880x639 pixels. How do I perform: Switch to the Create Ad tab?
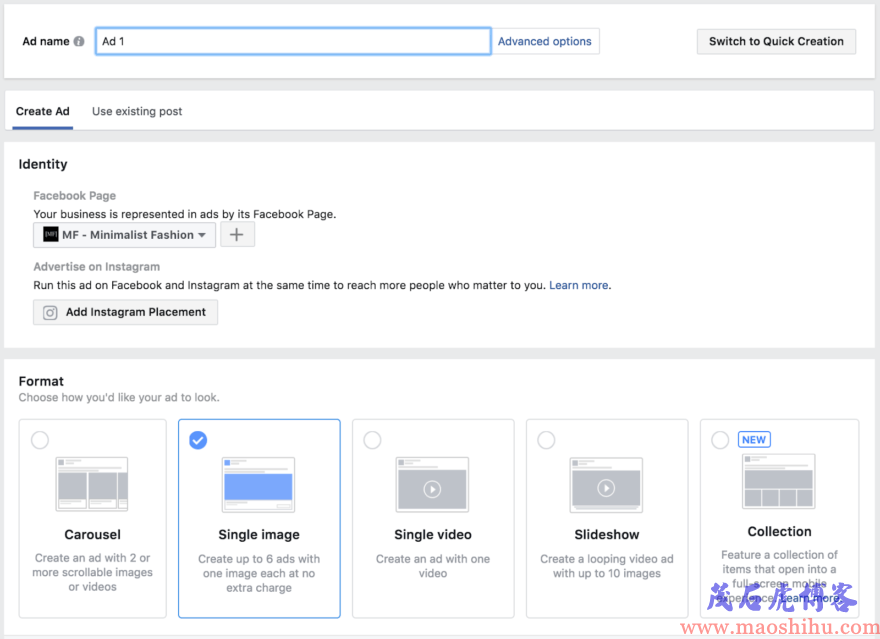[43, 111]
